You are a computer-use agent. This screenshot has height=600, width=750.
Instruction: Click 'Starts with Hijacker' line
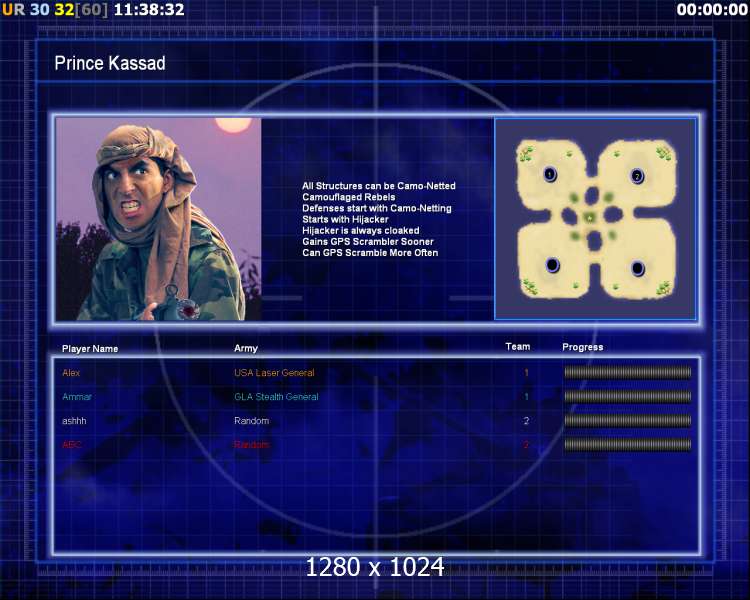(345, 219)
